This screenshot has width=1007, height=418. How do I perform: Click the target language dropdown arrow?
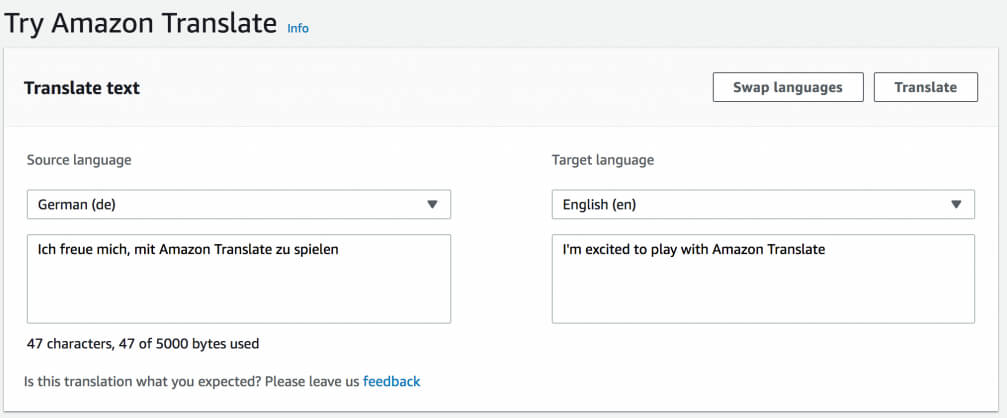pyautogui.click(x=956, y=204)
